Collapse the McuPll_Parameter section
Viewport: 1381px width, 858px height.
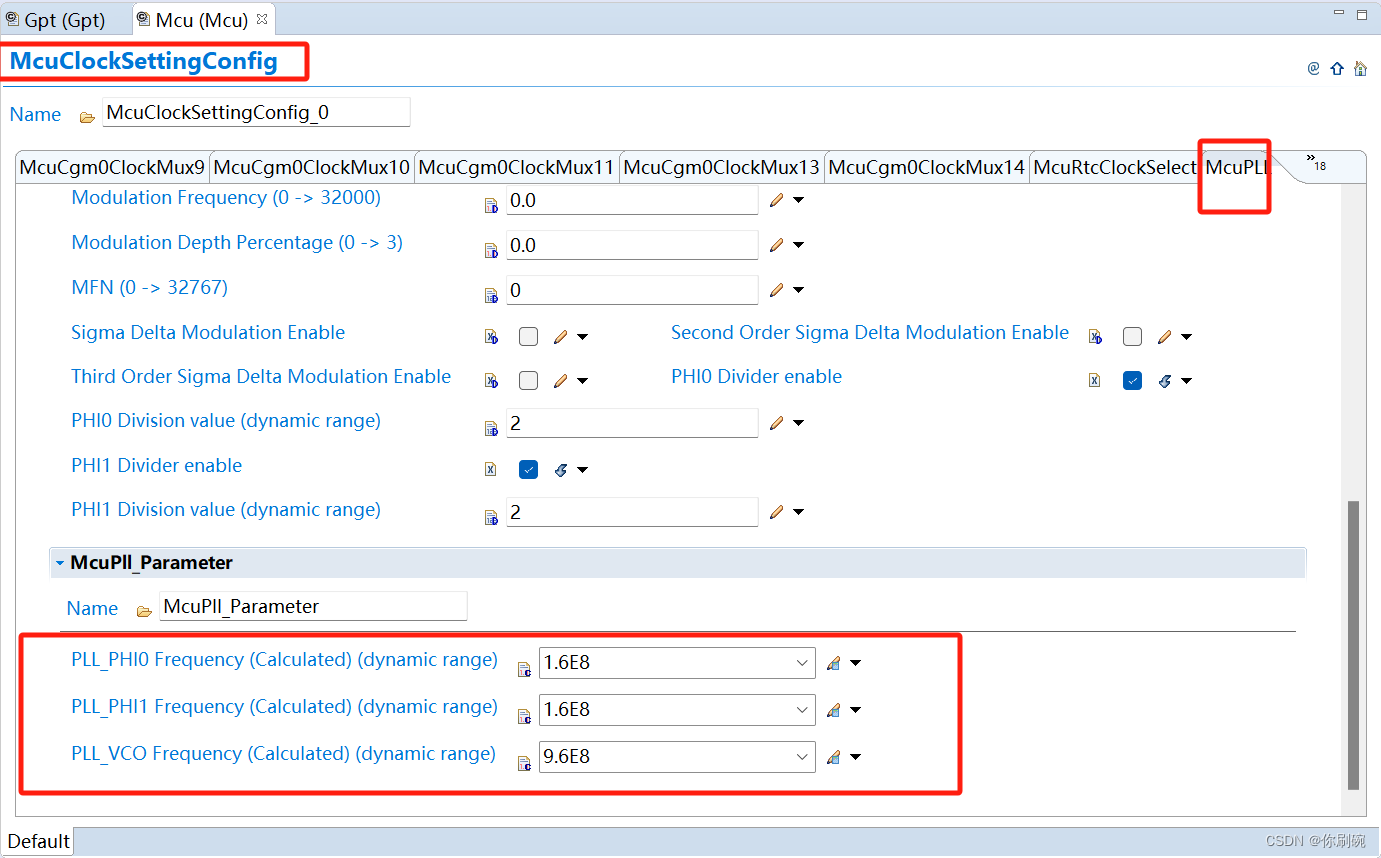[60, 564]
